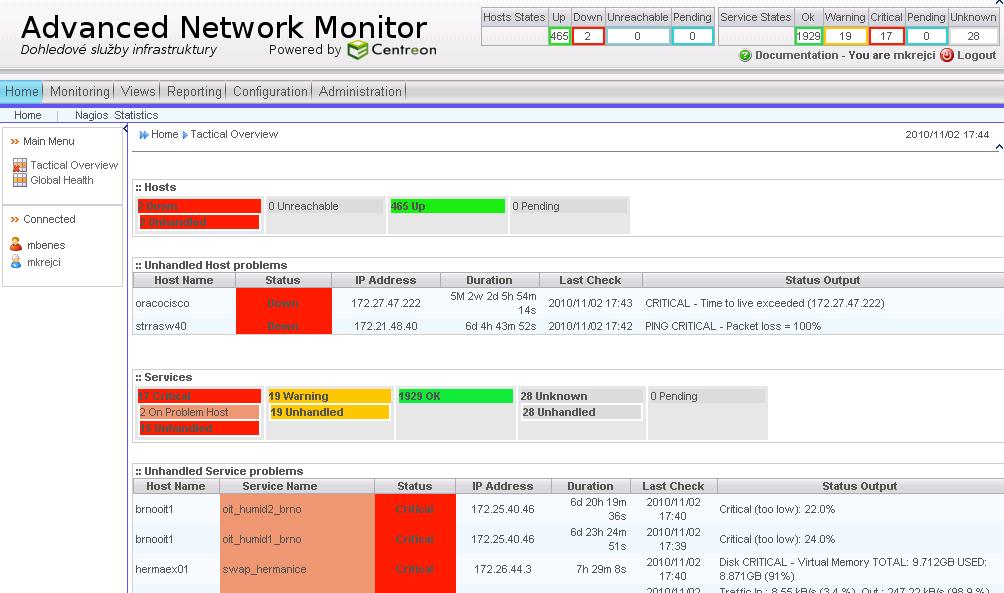Click the Tactical Overview grid icon
The height and width of the screenshot is (593, 1004).
click(x=20, y=165)
